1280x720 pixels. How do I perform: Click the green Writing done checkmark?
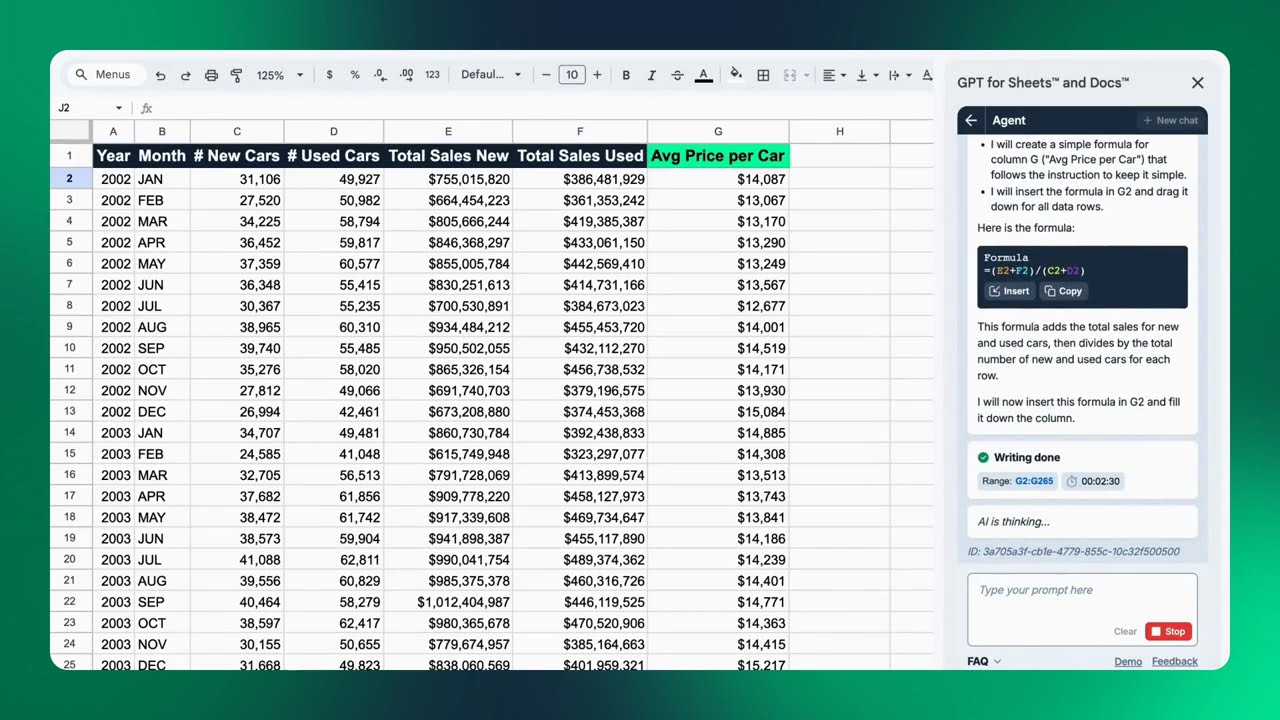pyautogui.click(x=983, y=457)
